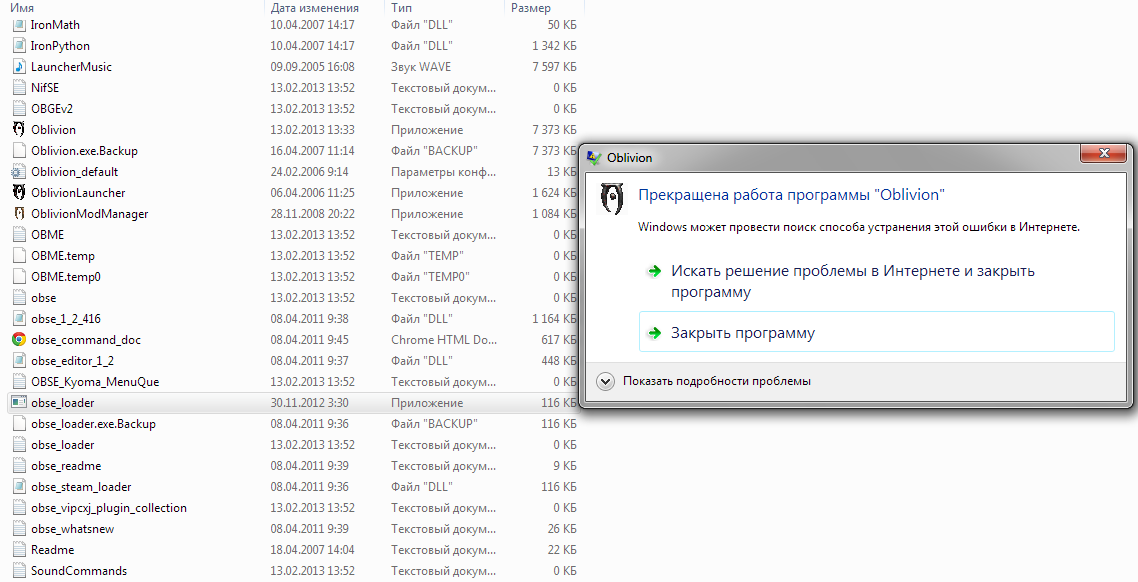
Task: Sort by the Размер column header
Action: (531, 8)
